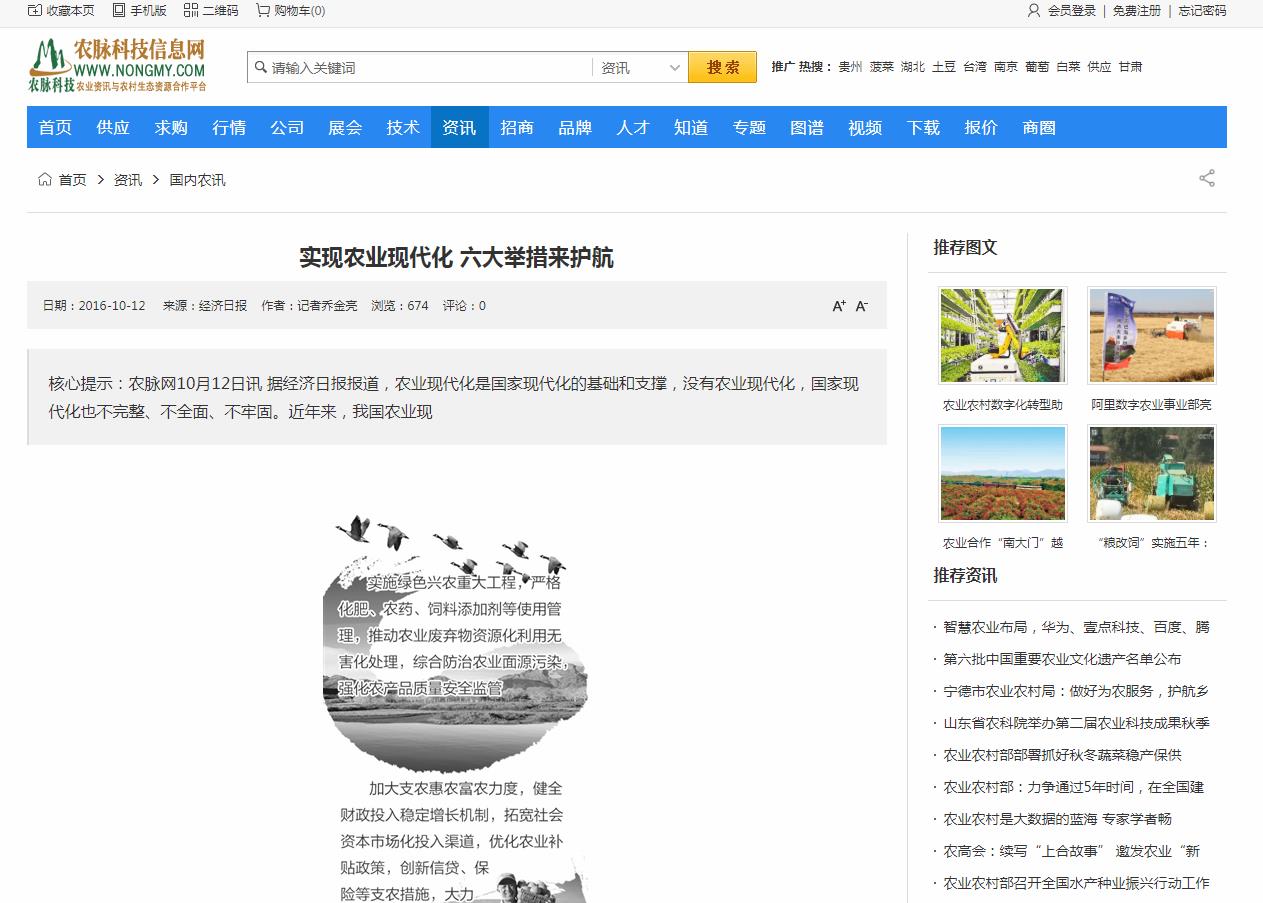
Task: Open news 第六批中国重要农业文化遗产名单公布
Action: 1062,659
